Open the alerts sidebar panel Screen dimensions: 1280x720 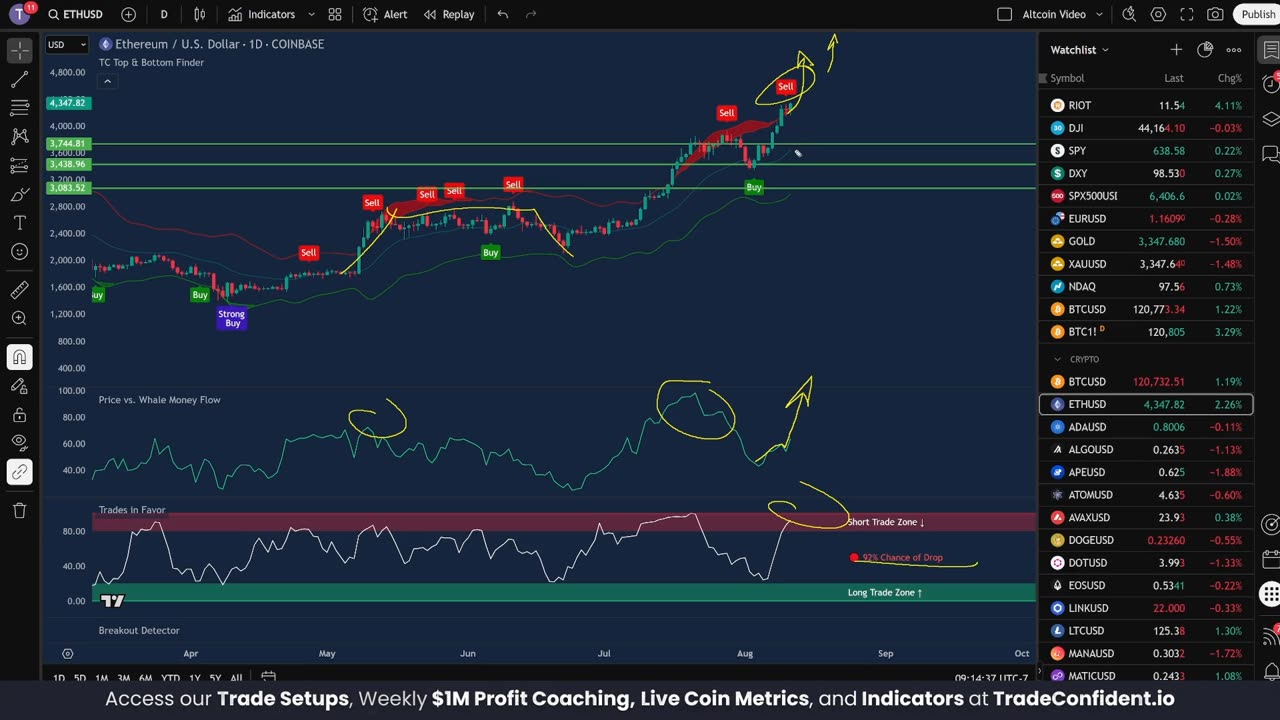pos(1270,84)
